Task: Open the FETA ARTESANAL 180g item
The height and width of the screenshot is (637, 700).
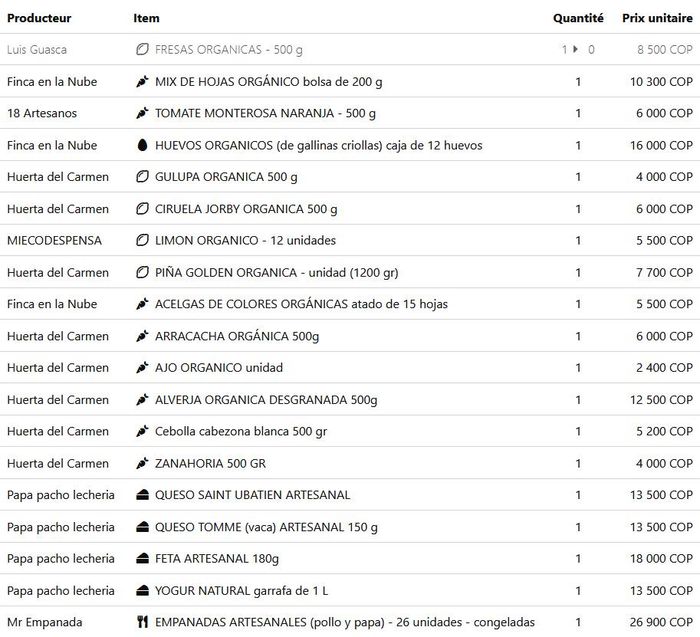Action: point(217,558)
